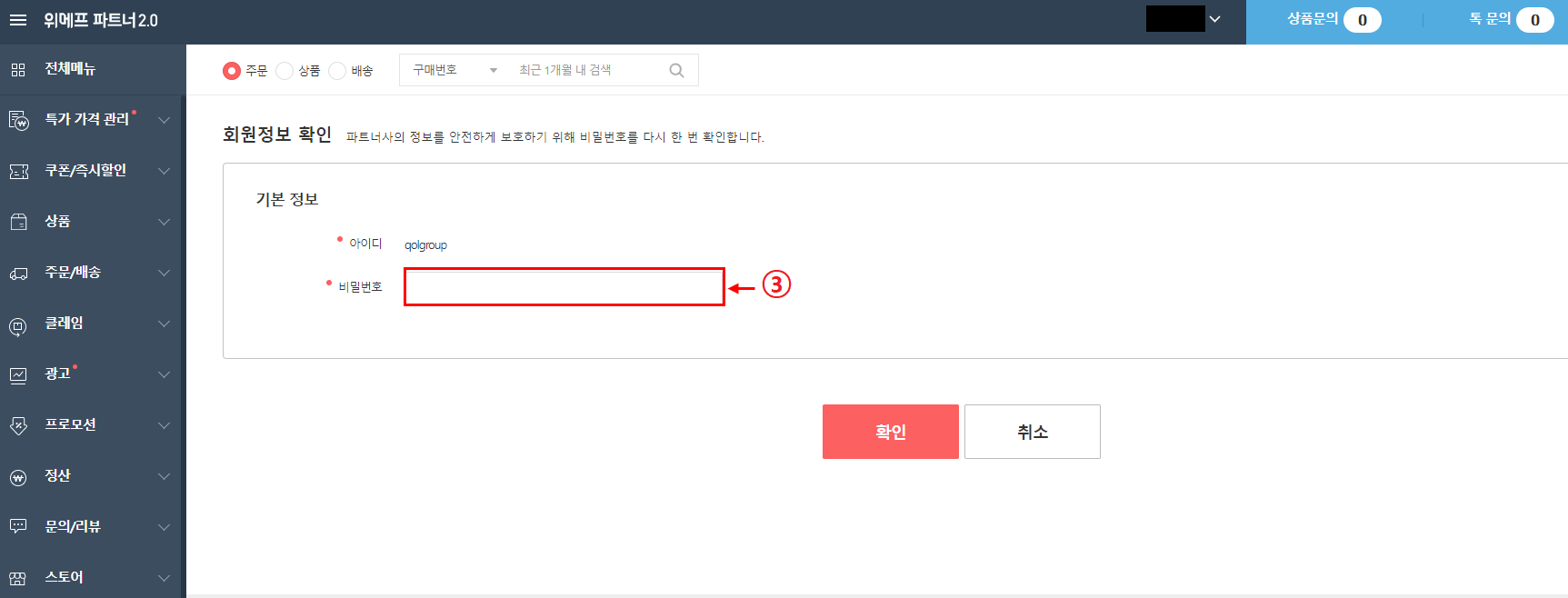Click the 취소 button
Screen dimensions: 1568x598
click(1033, 432)
